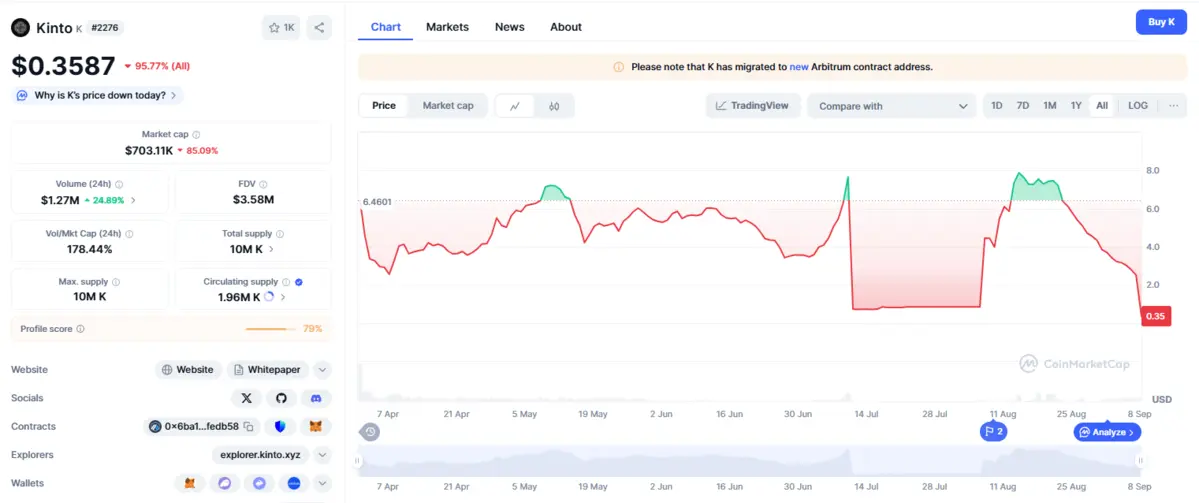Open the News tab
This screenshot has width=1199, height=503.
[509, 27]
